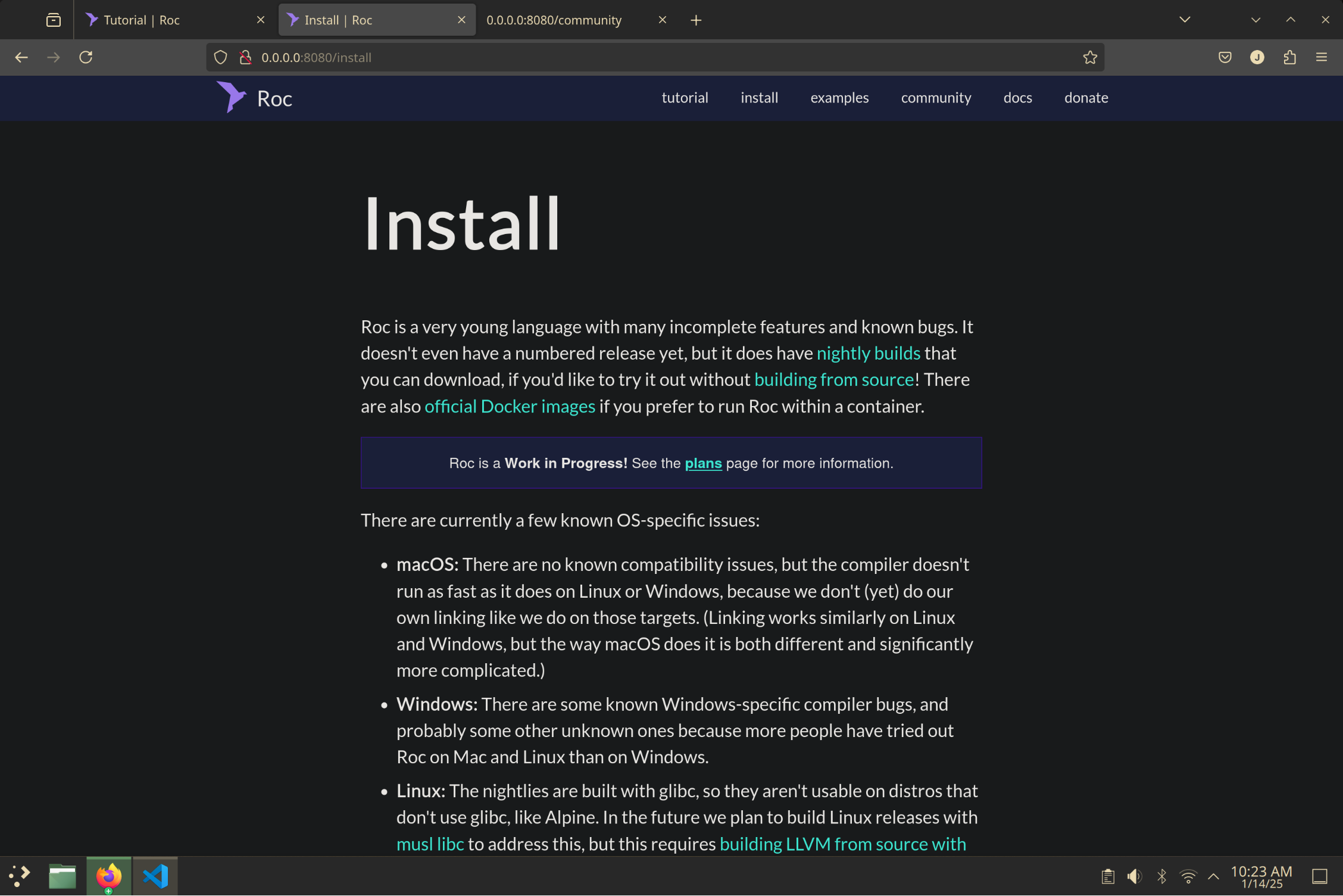The image size is (1343, 896).
Task: Switch to Visual Studio Code in the taskbar
Action: 155,876
